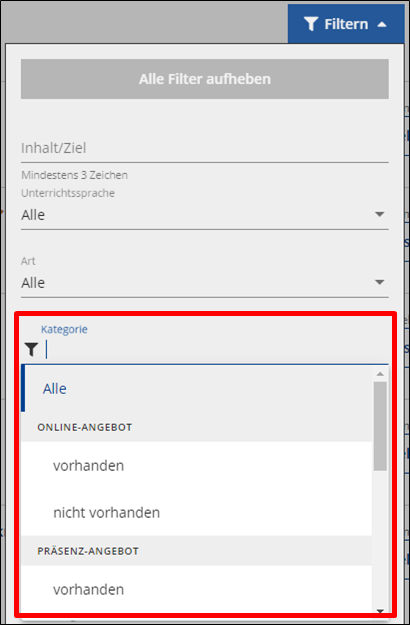
Task: Open the Unterrichtssprache dropdown
Action: [205, 215]
